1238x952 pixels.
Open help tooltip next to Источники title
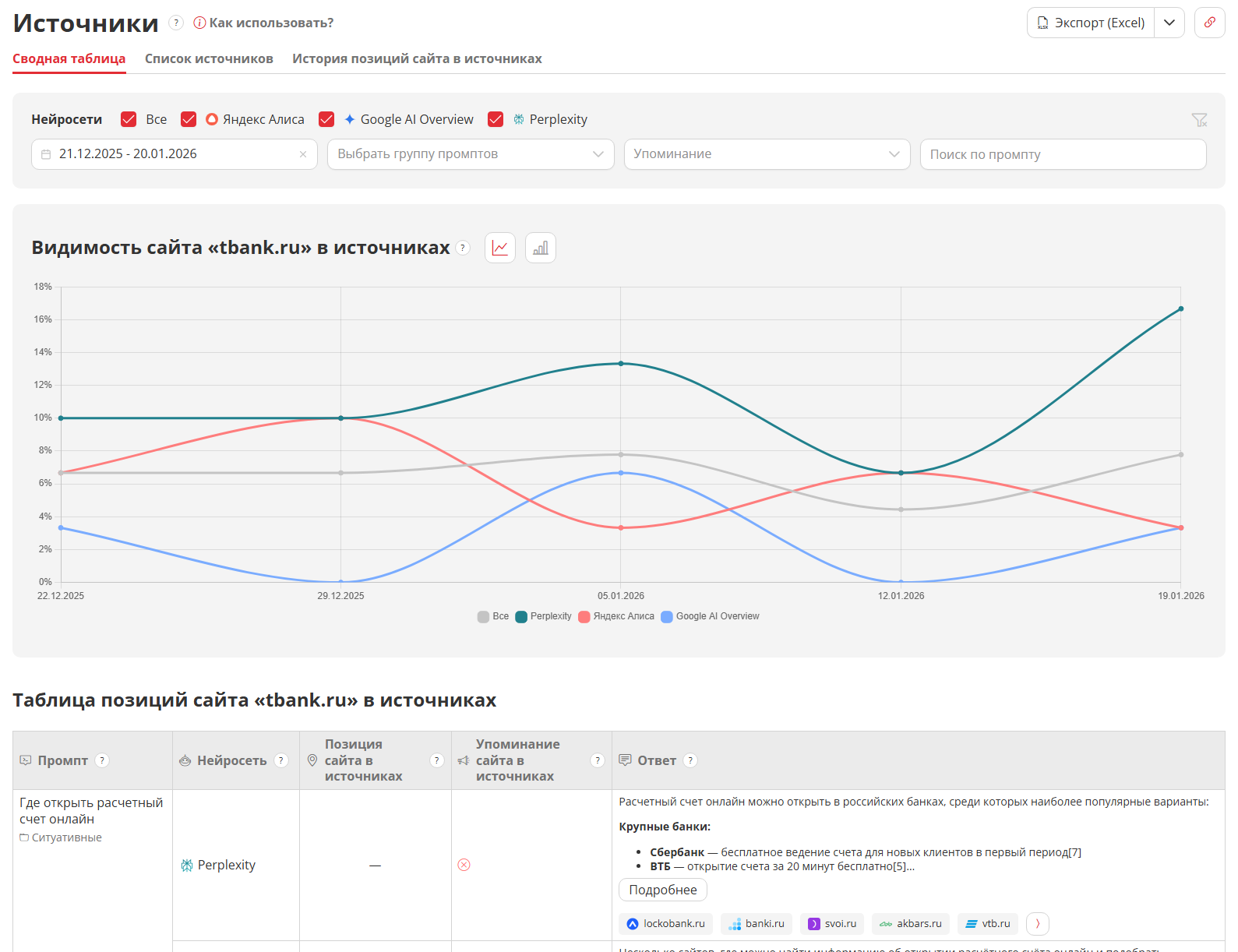[x=177, y=23]
